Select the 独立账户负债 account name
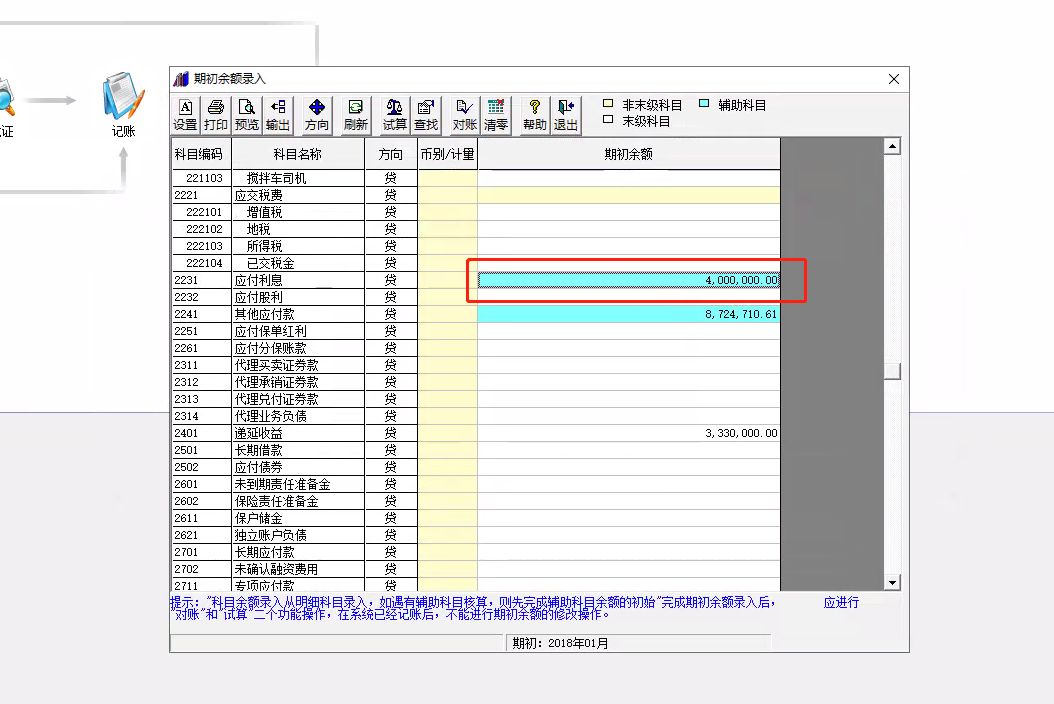 [270, 535]
